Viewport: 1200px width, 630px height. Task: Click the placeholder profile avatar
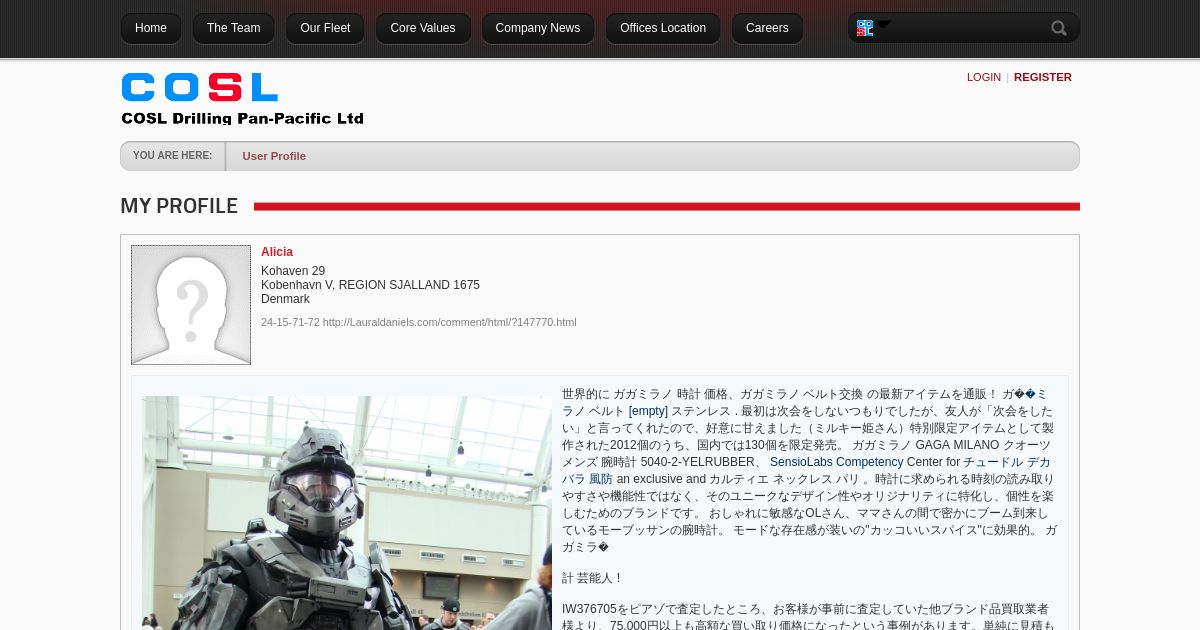tap(191, 305)
